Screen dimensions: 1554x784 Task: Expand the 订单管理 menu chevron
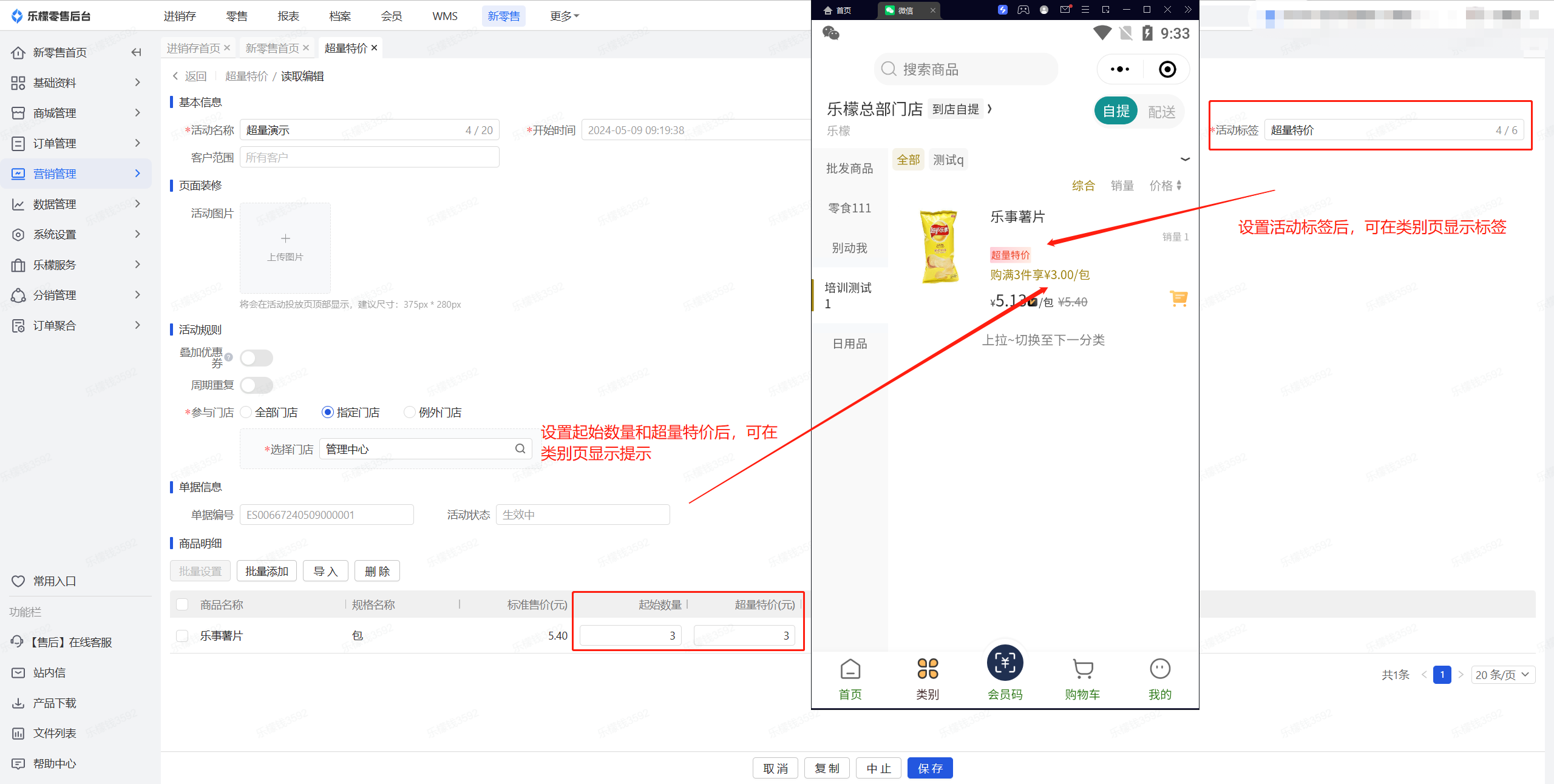pyautogui.click(x=138, y=143)
